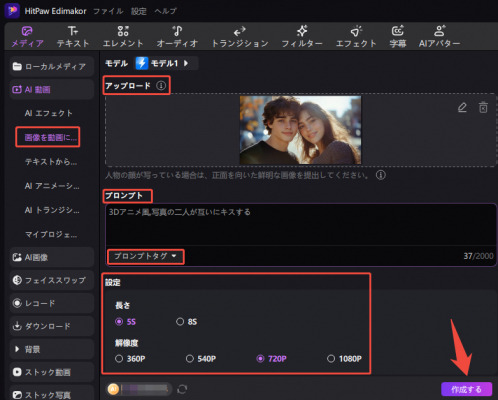Open the ファイル menu
This screenshot has width=498, height=400.
tap(108, 11)
